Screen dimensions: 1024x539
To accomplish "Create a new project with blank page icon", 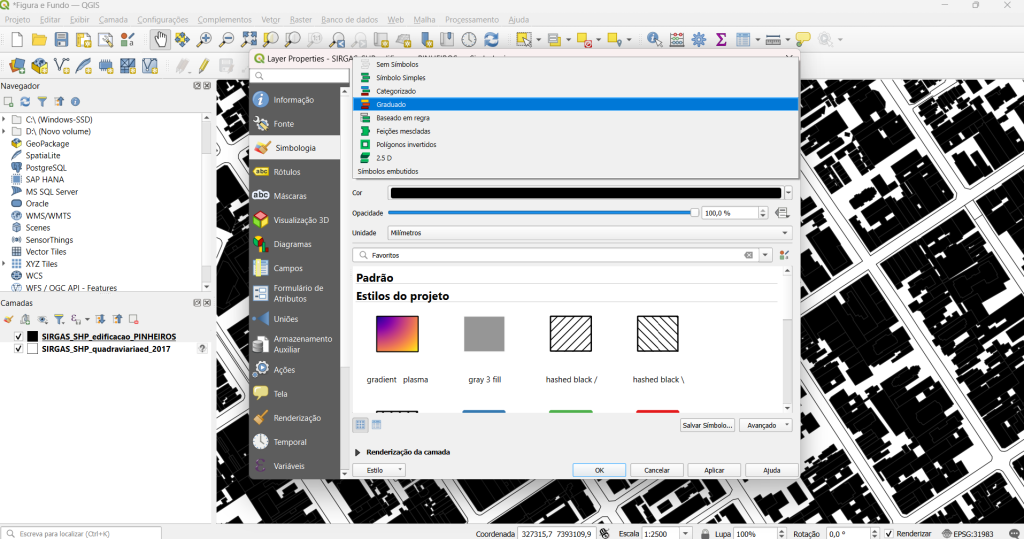I will click(x=17, y=40).
